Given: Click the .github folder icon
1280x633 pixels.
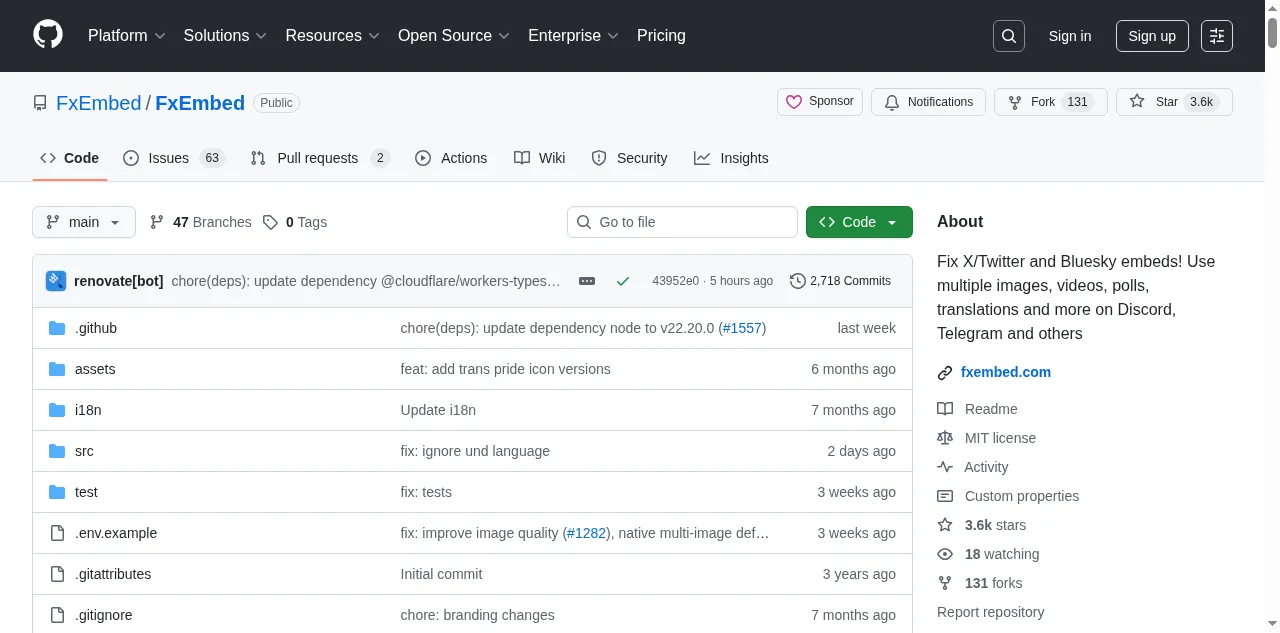Looking at the screenshot, I should tap(57, 328).
